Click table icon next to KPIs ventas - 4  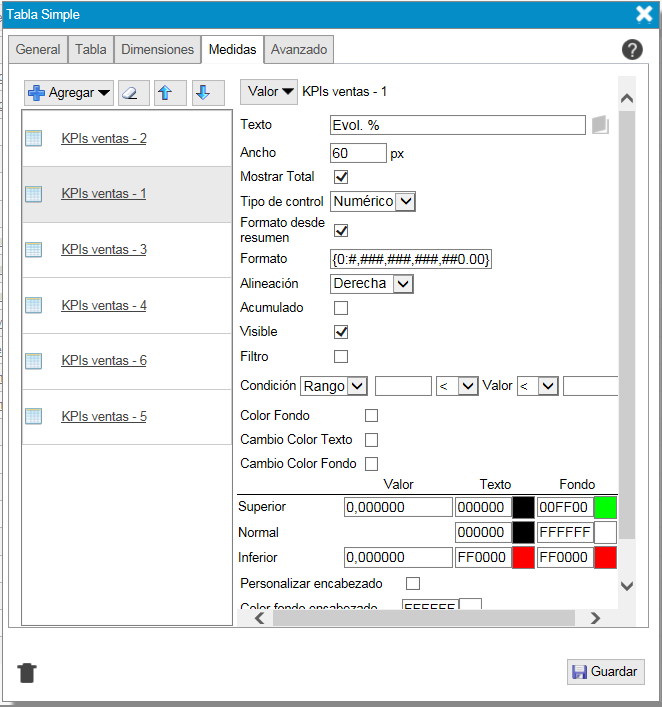click(x=34, y=306)
